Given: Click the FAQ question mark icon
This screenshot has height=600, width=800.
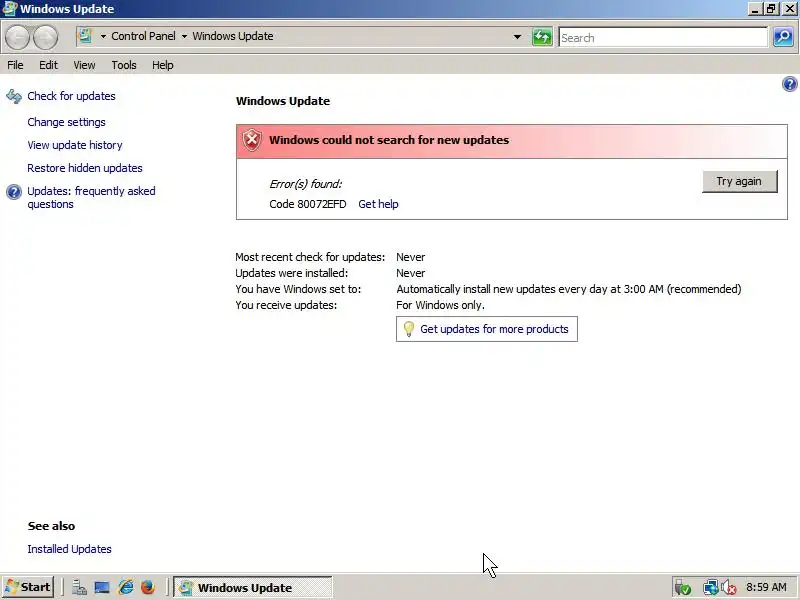Looking at the screenshot, I should point(14,192).
